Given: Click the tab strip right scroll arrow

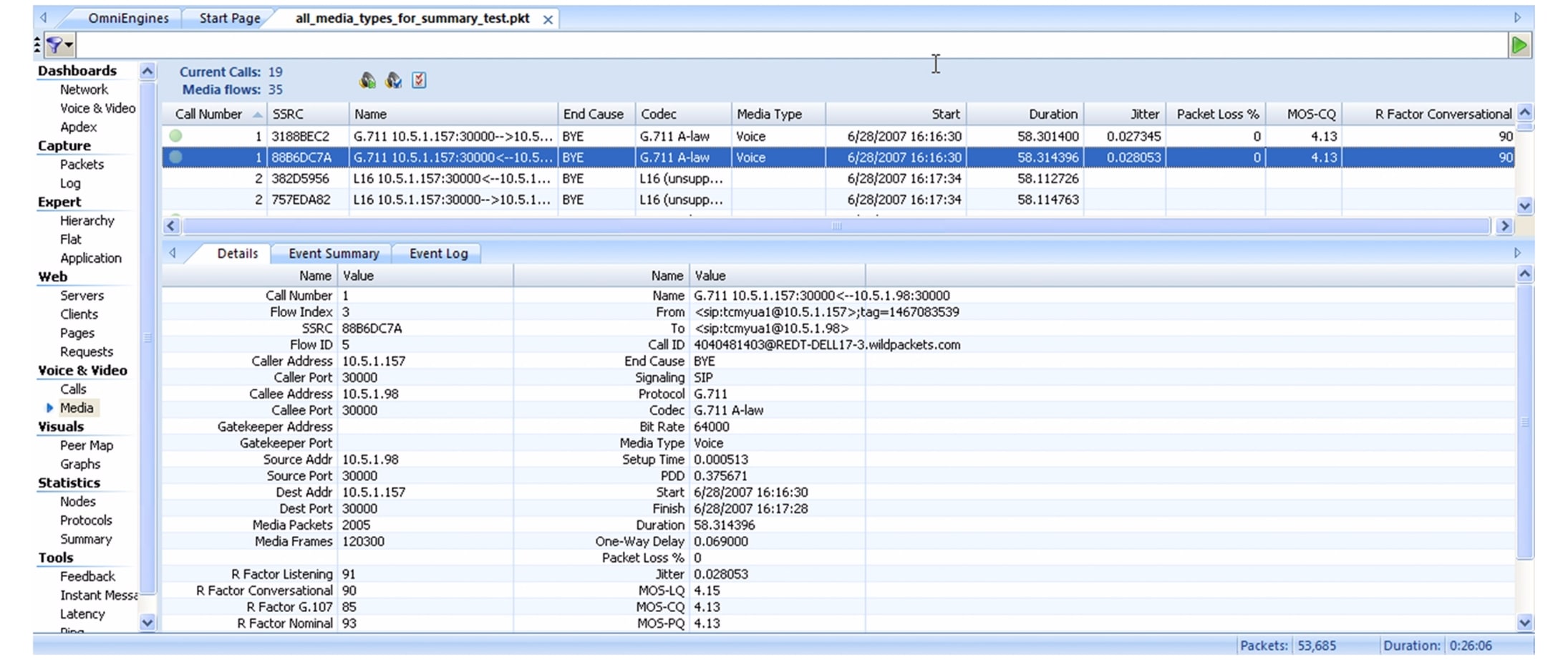Looking at the screenshot, I should pos(1517,17).
